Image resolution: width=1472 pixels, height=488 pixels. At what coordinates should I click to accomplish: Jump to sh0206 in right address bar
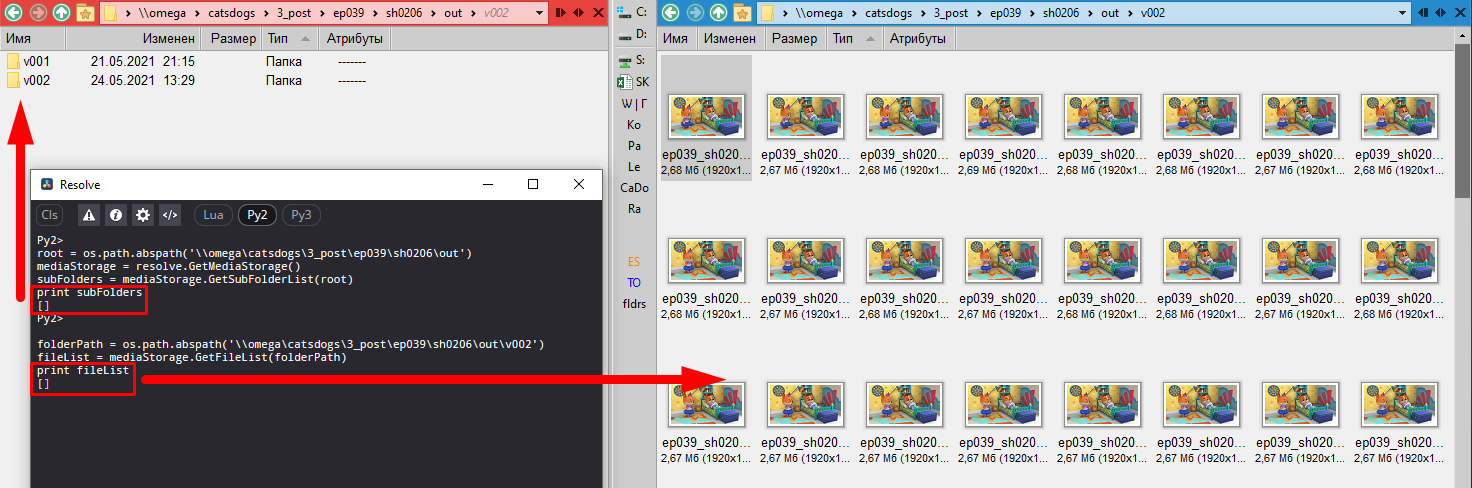click(x=1062, y=13)
